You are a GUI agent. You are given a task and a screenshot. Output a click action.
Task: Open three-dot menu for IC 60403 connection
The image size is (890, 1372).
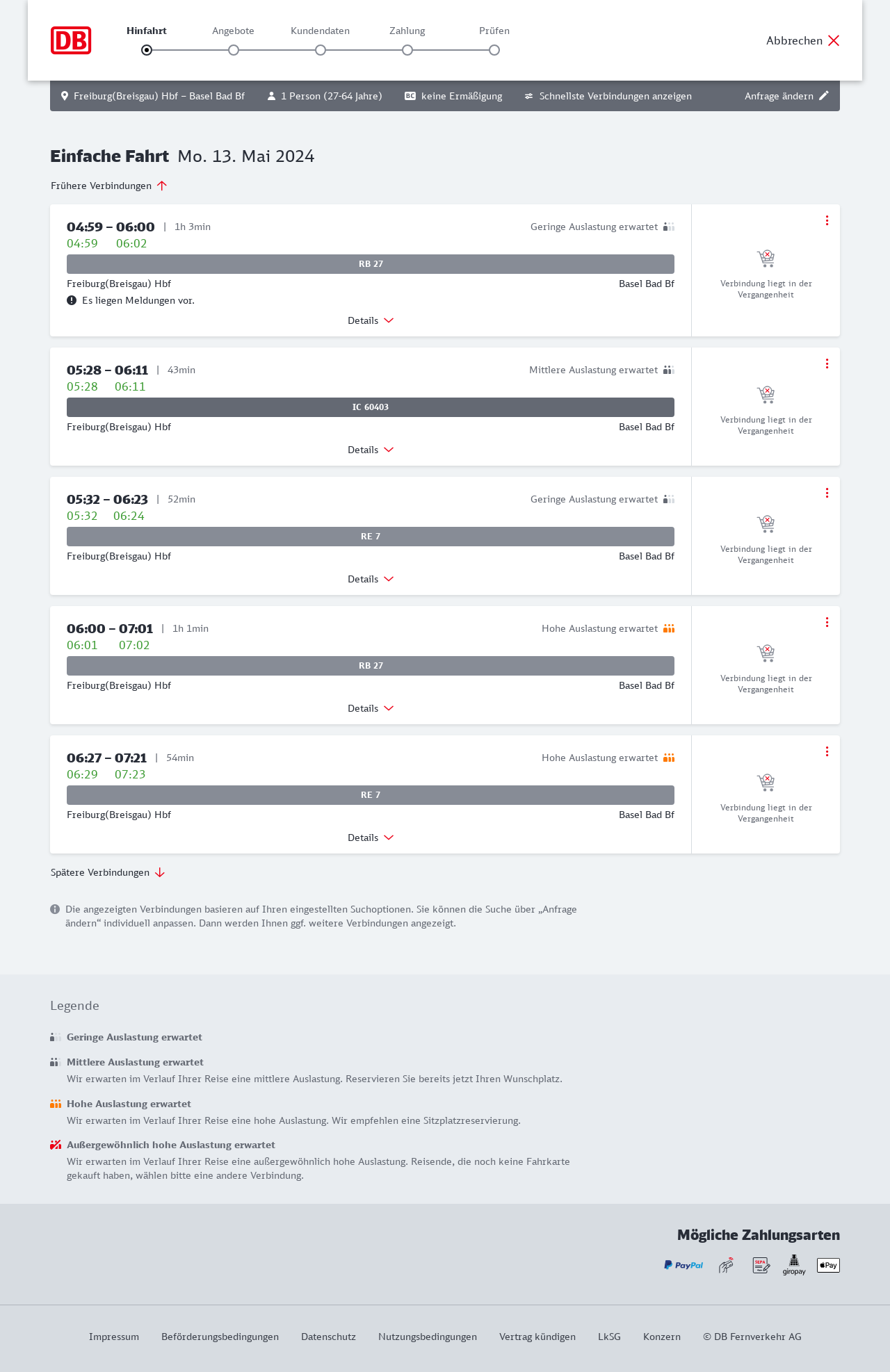[x=827, y=364]
